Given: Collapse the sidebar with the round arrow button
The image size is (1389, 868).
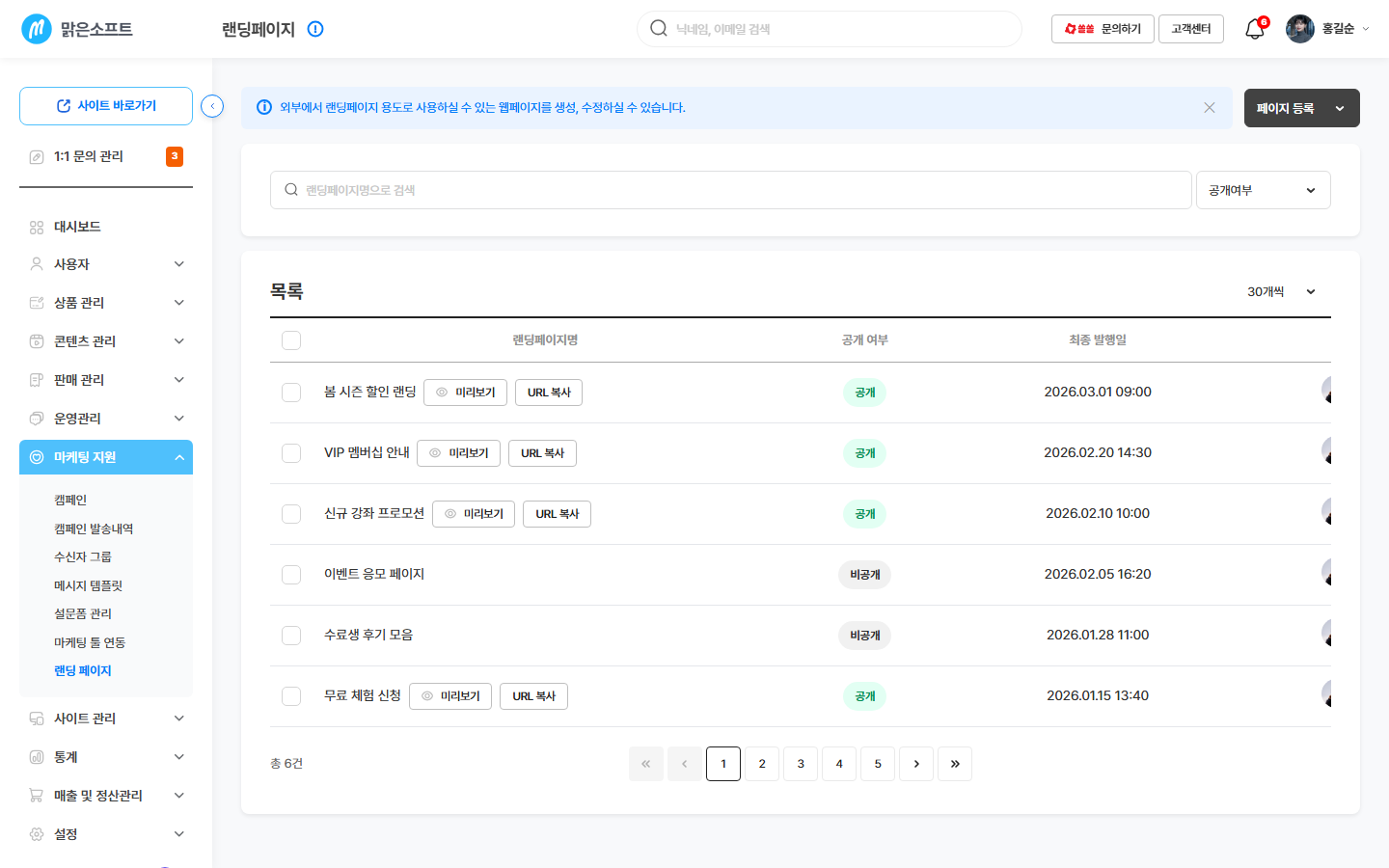Looking at the screenshot, I should [x=212, y=106].
